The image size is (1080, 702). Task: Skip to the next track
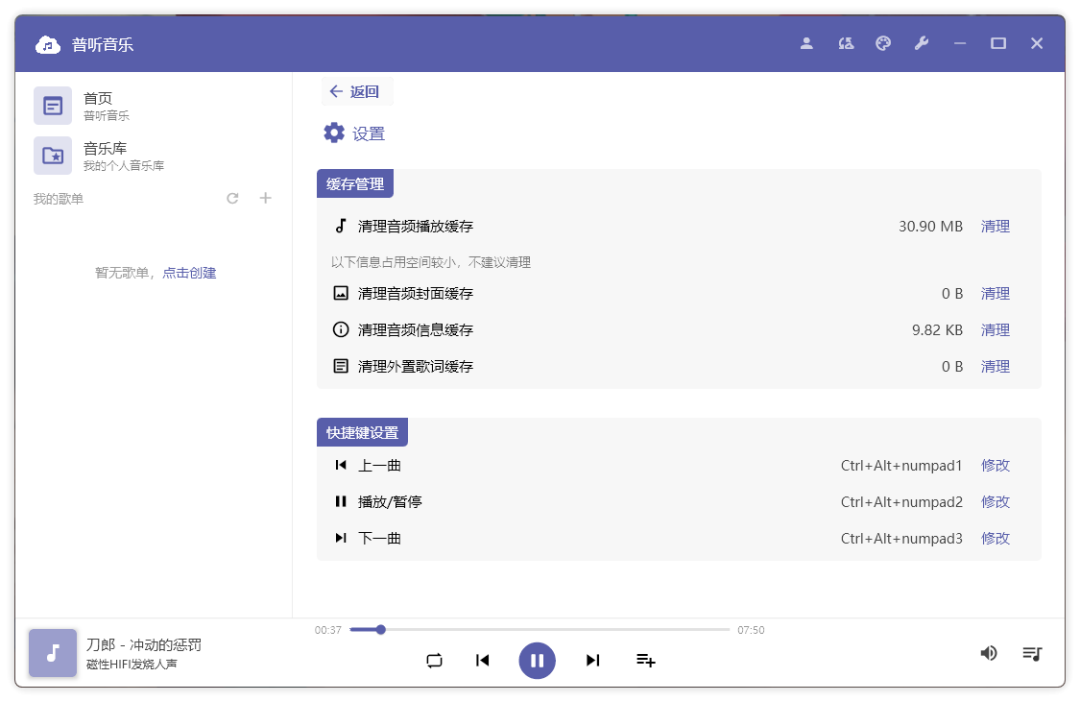(592, 660)
